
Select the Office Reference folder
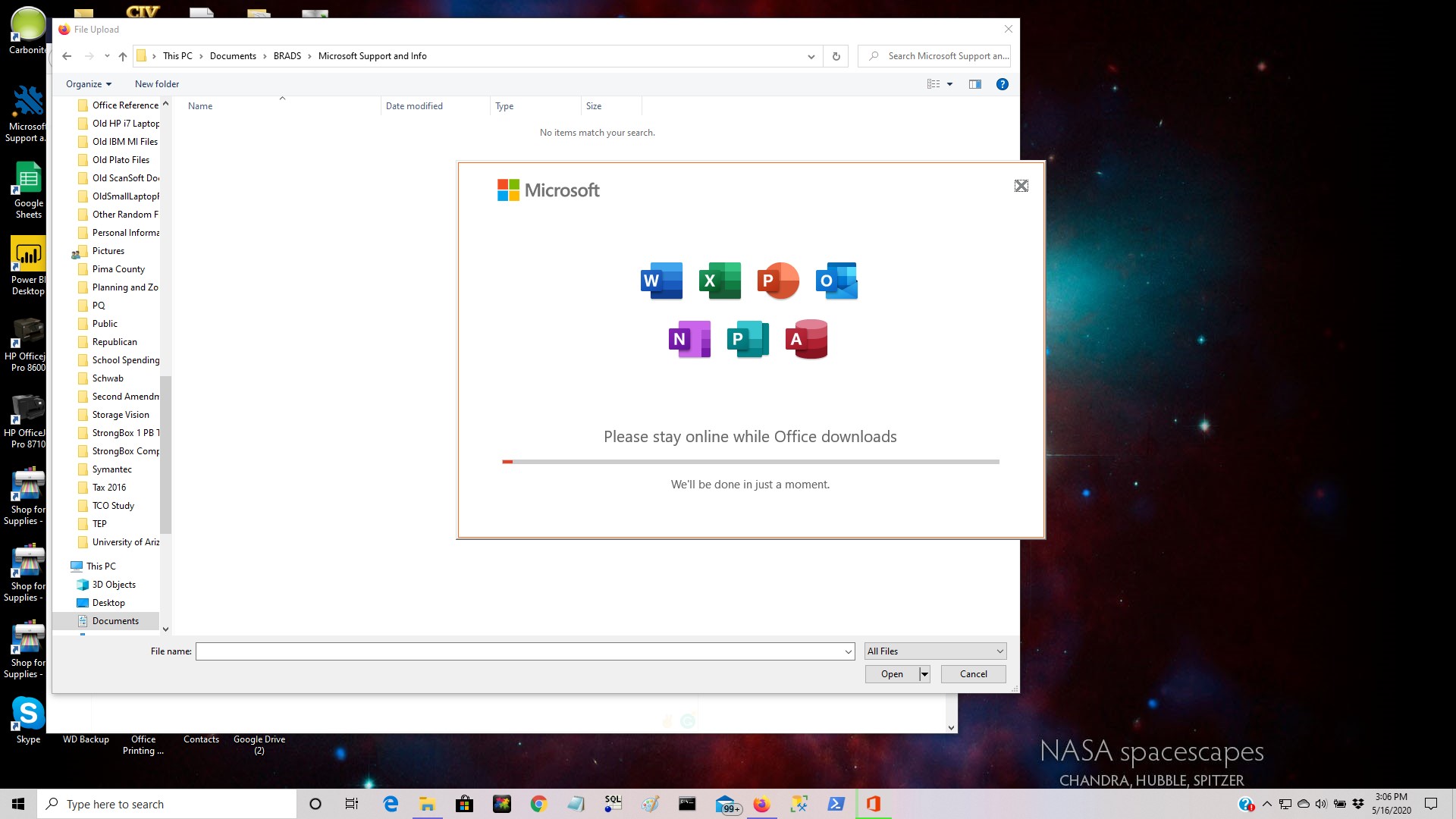coord(118,105)
